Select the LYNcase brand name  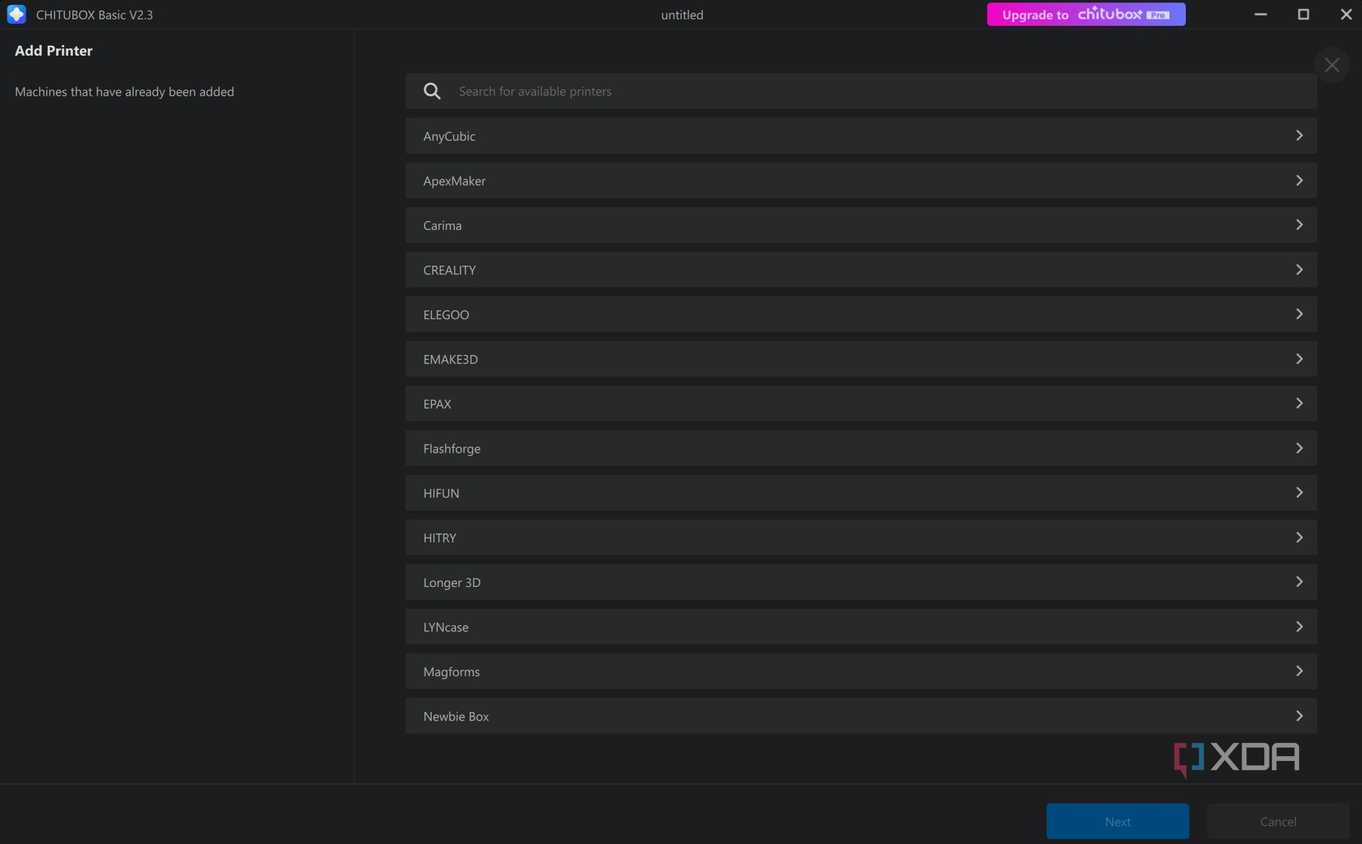pyautogui.click(x=446, y=627)
